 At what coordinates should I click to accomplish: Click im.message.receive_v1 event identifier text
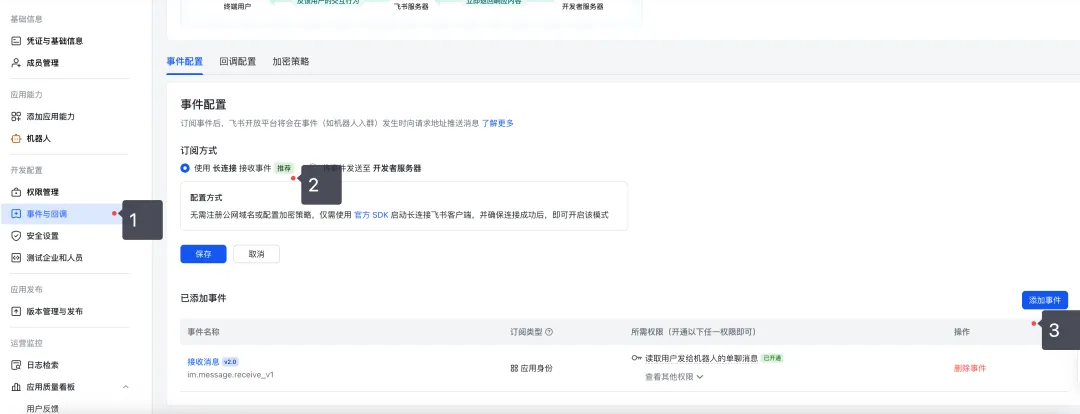(231, 375)
